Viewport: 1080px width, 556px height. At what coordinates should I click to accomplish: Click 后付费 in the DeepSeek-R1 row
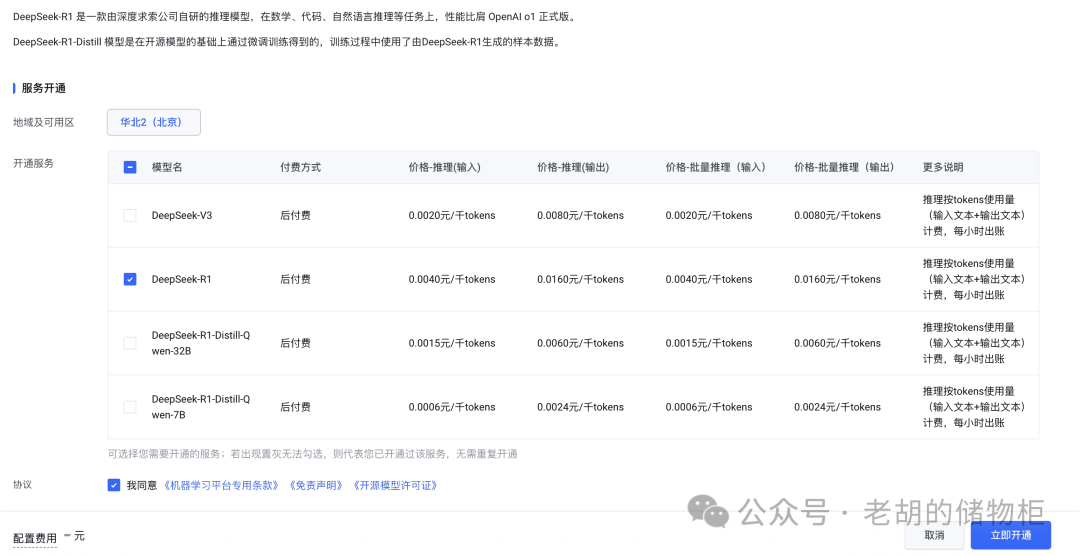[295, 279]
